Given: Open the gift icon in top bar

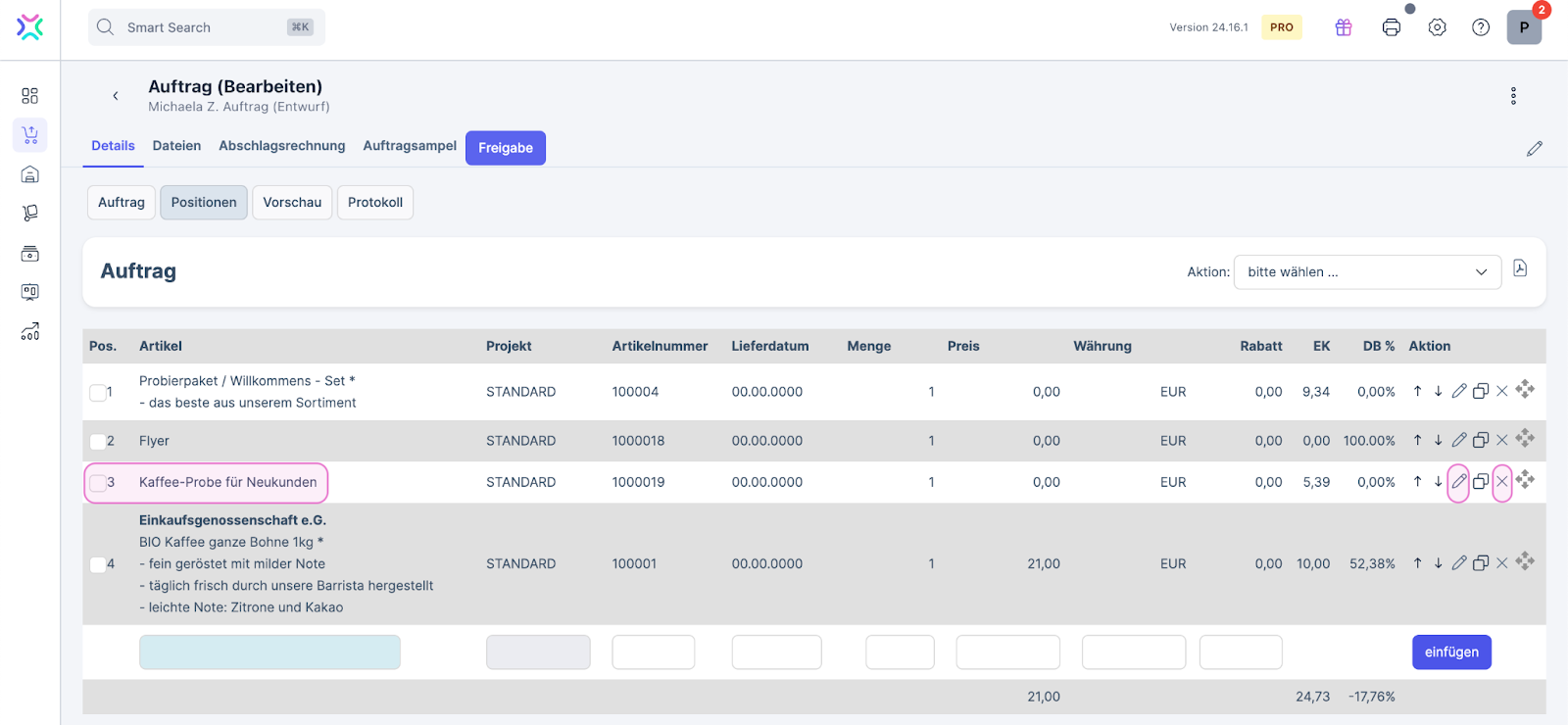Looking at the screenshot, I should pos(1344,27).
